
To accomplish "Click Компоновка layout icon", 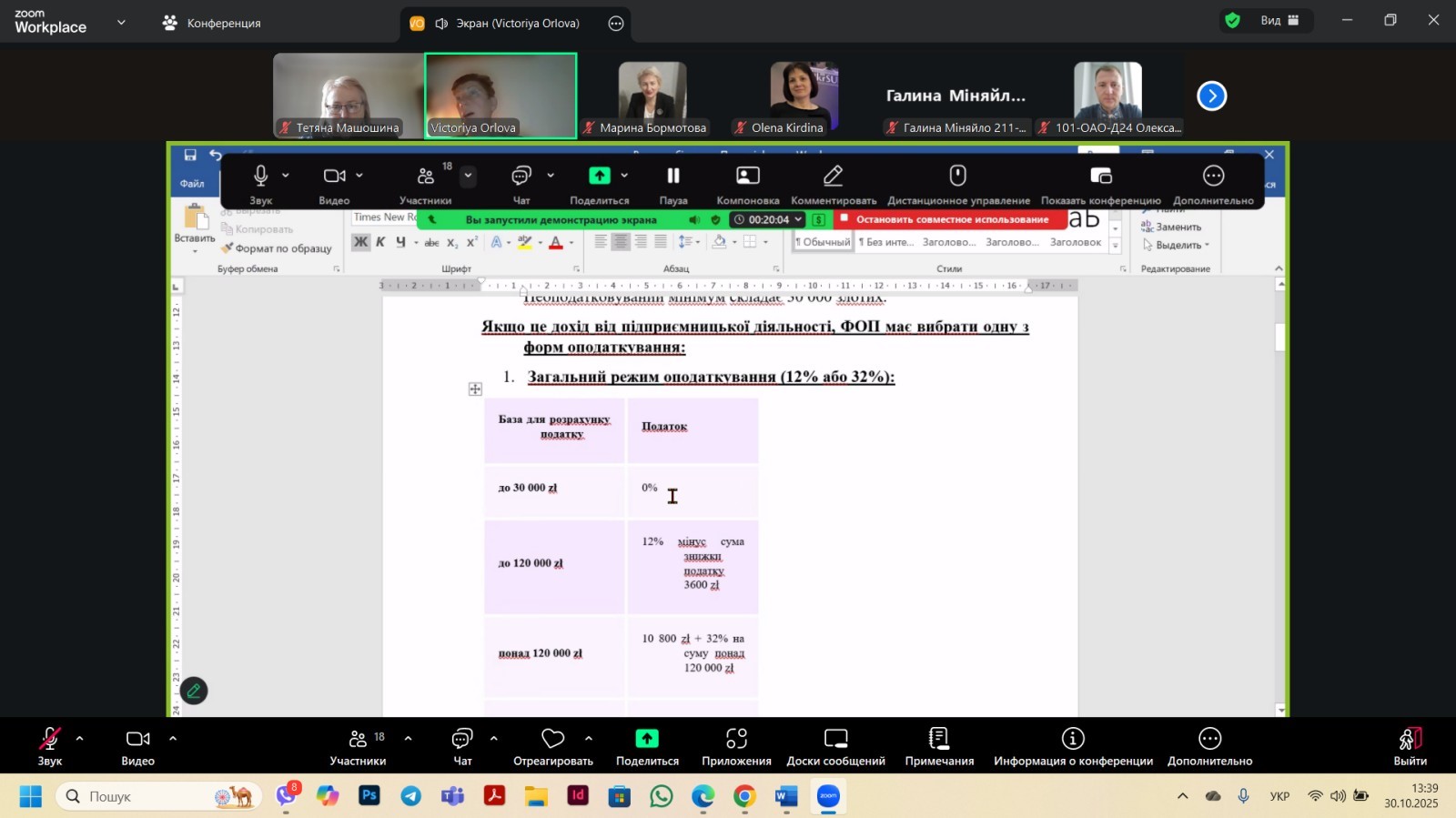I will (747, 183).
